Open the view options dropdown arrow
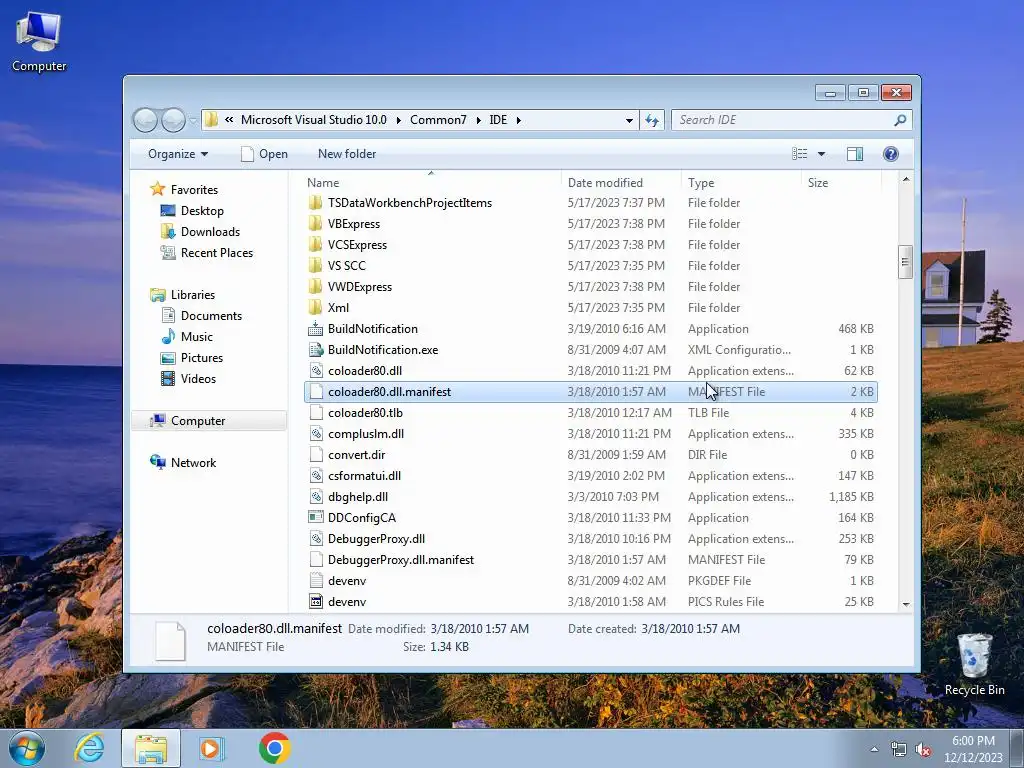Screen dimensions: 1024x768 coord(822,154)
